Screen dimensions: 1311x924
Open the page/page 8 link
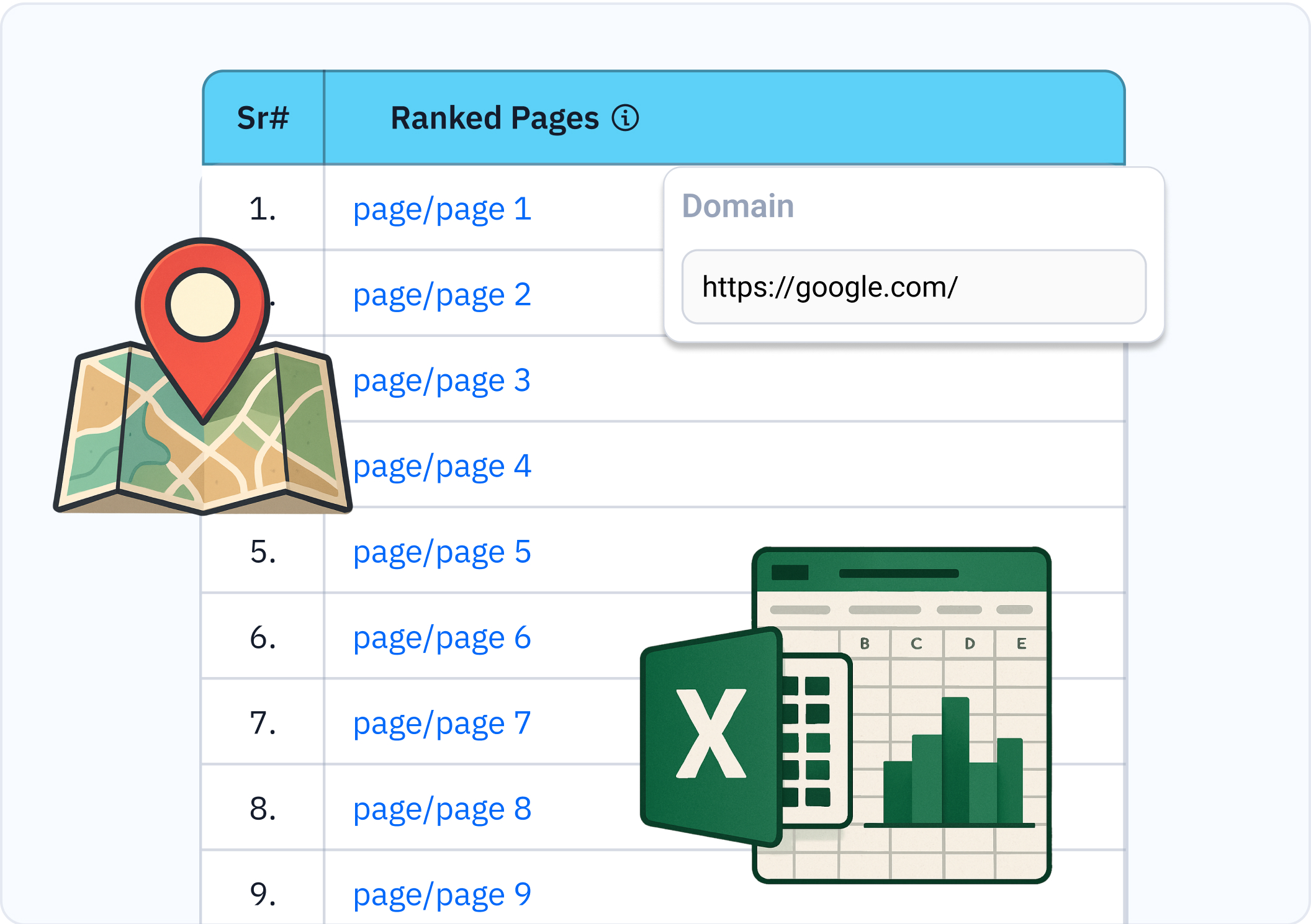(442, 809)
